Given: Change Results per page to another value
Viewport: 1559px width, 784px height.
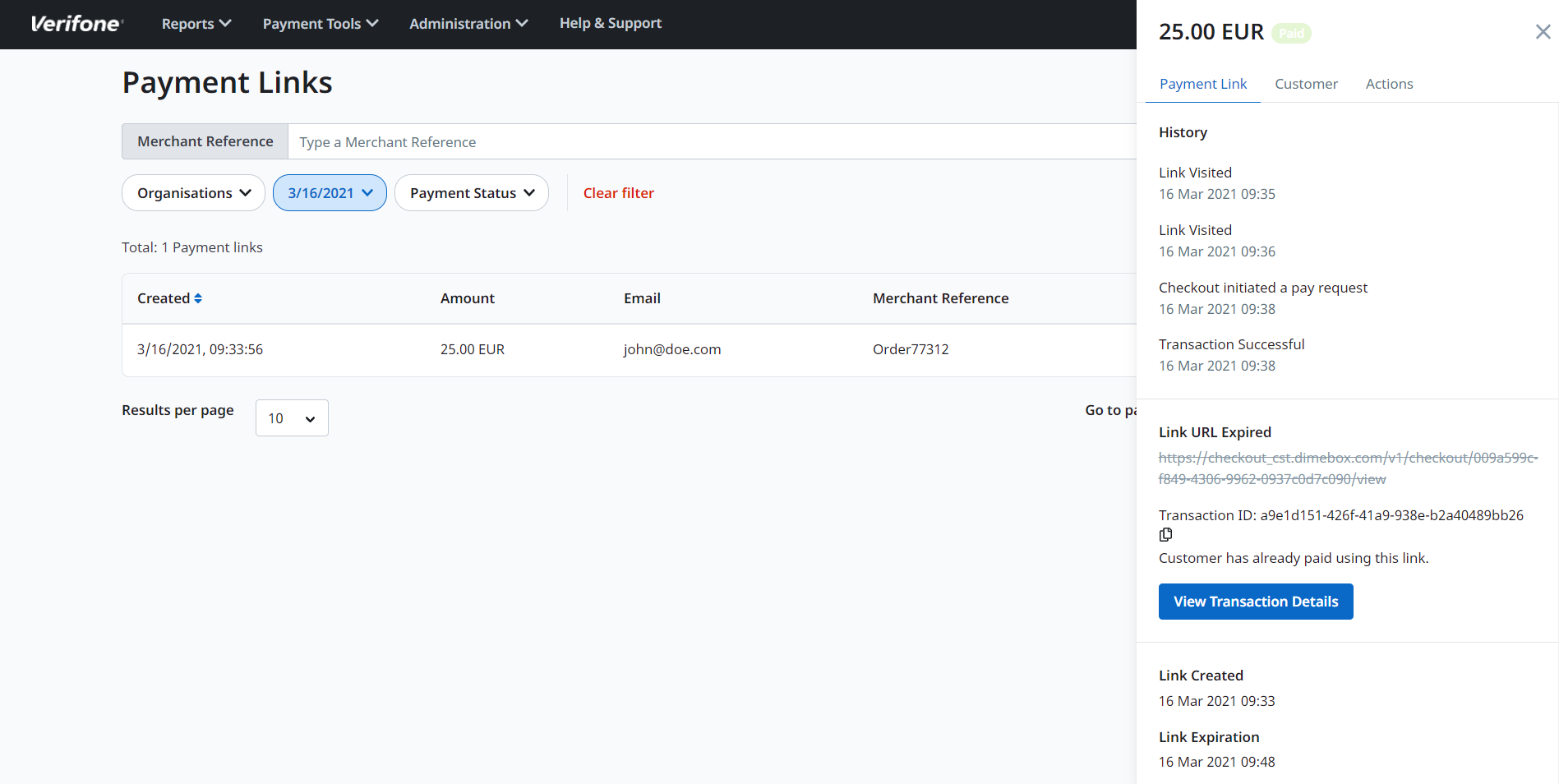Looking at the screenshot, I should [291, 417].
